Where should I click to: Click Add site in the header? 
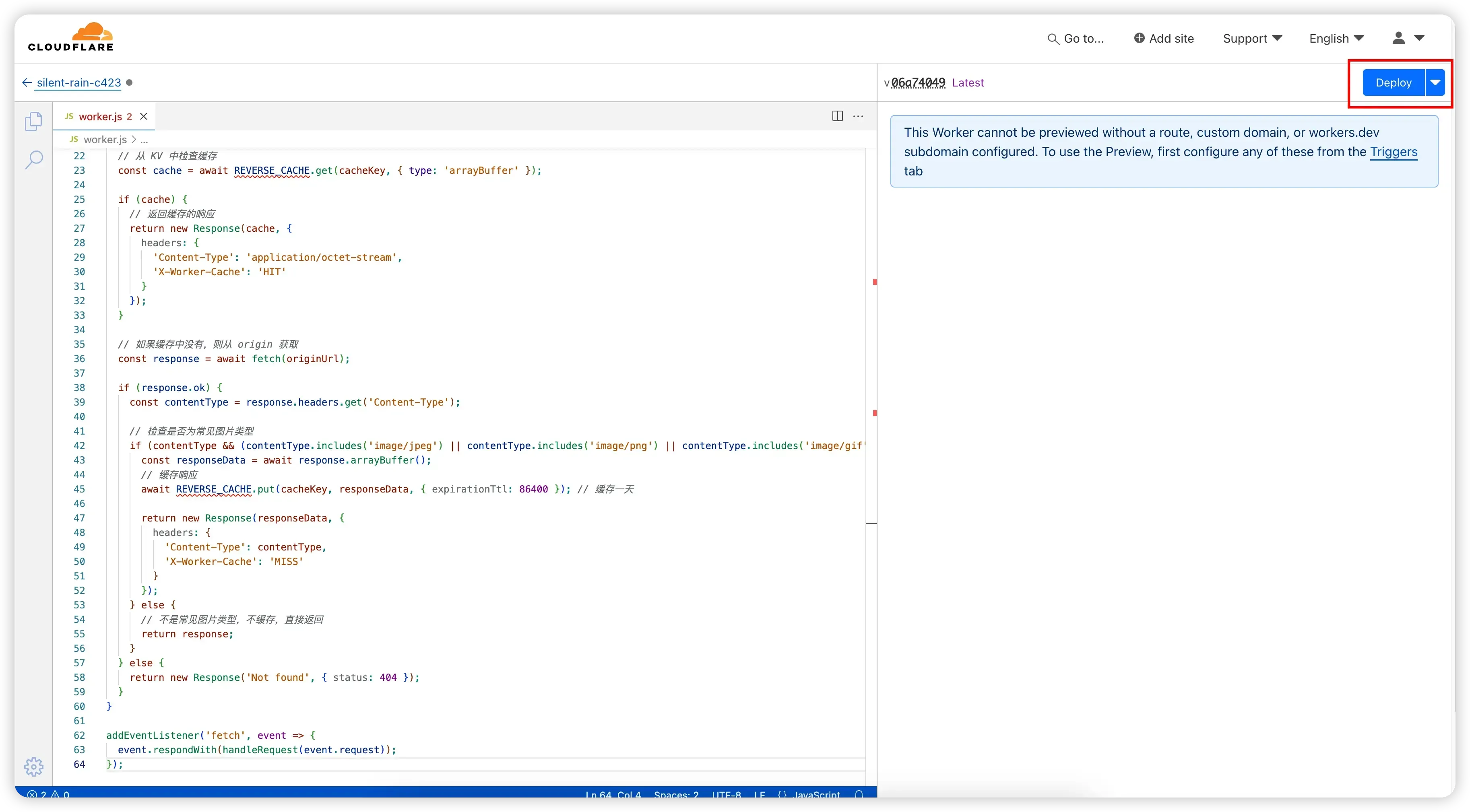1164,38
